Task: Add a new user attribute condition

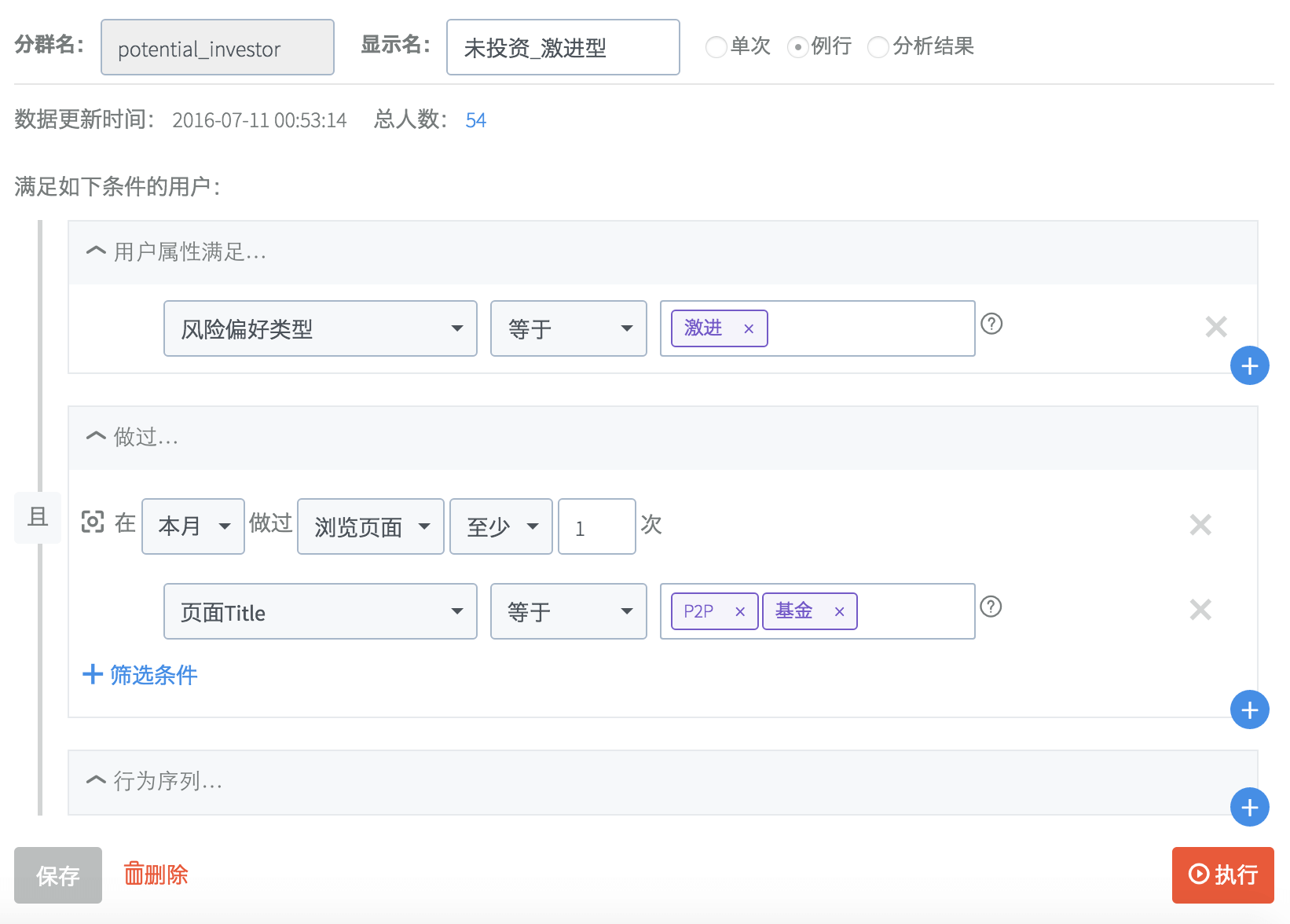Action: point(1249,366)
